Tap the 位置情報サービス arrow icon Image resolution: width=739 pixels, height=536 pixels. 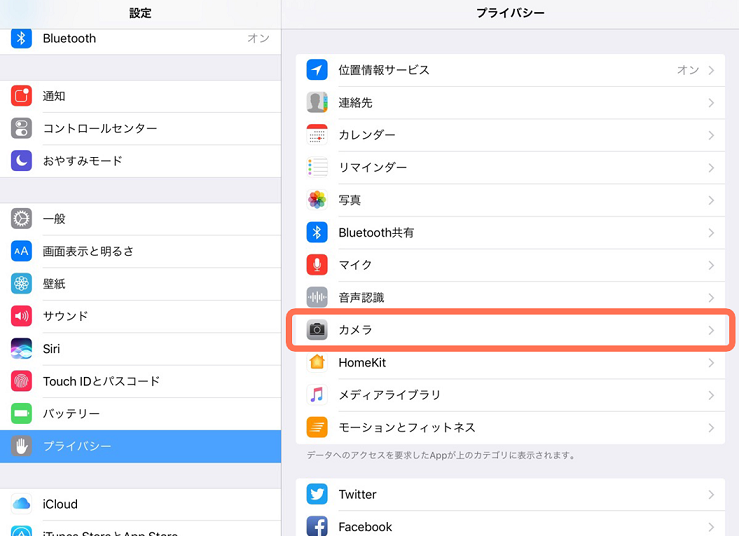(317, 70)
